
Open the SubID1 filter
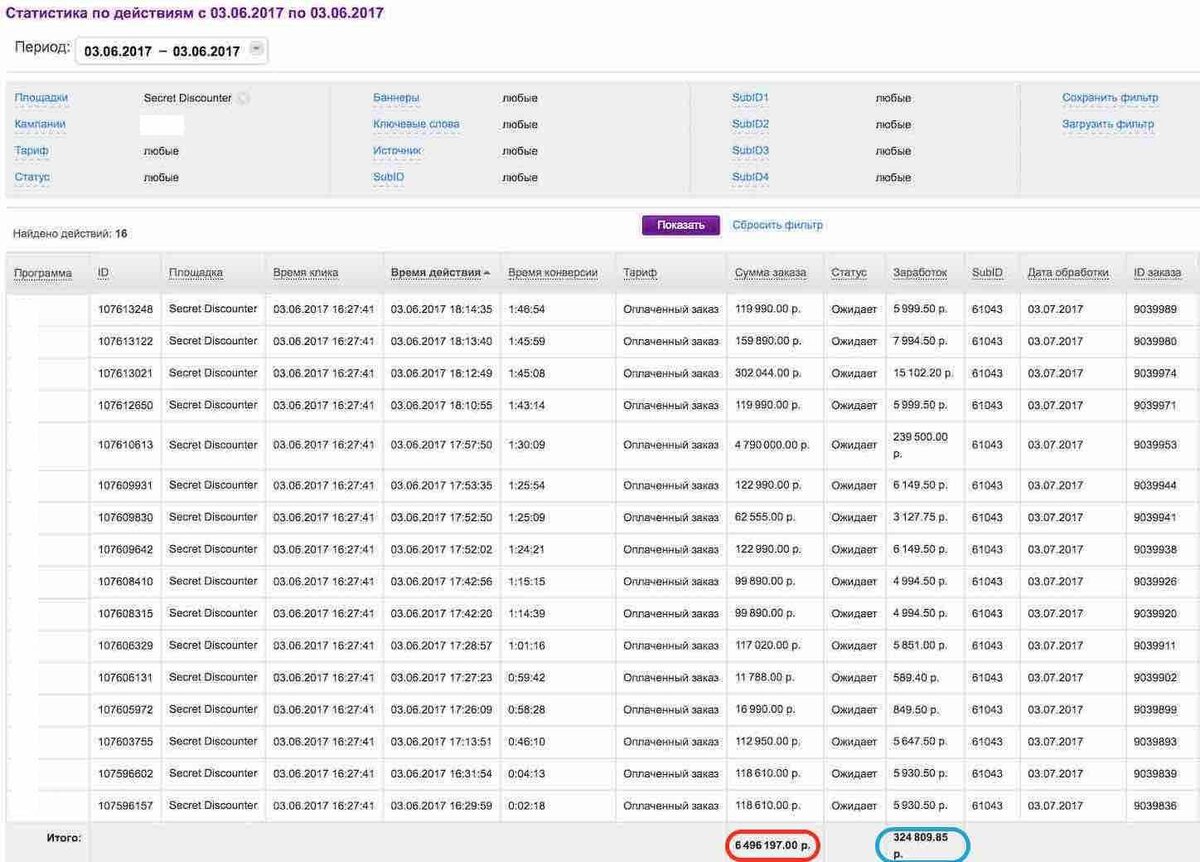pyautogui.click(x=750, y=98)
